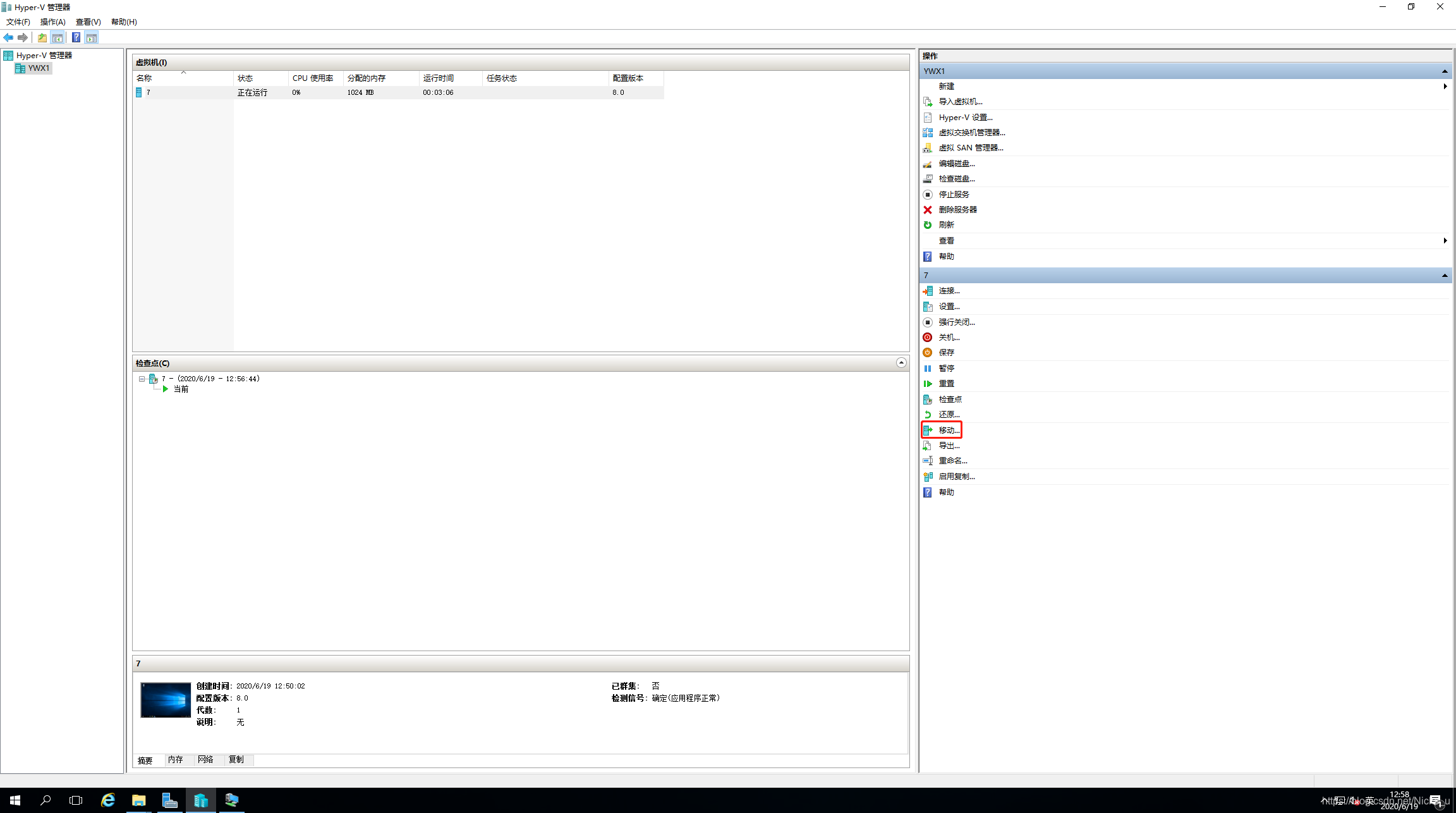Switch to the Networking (网络) tab

(205, 760)
